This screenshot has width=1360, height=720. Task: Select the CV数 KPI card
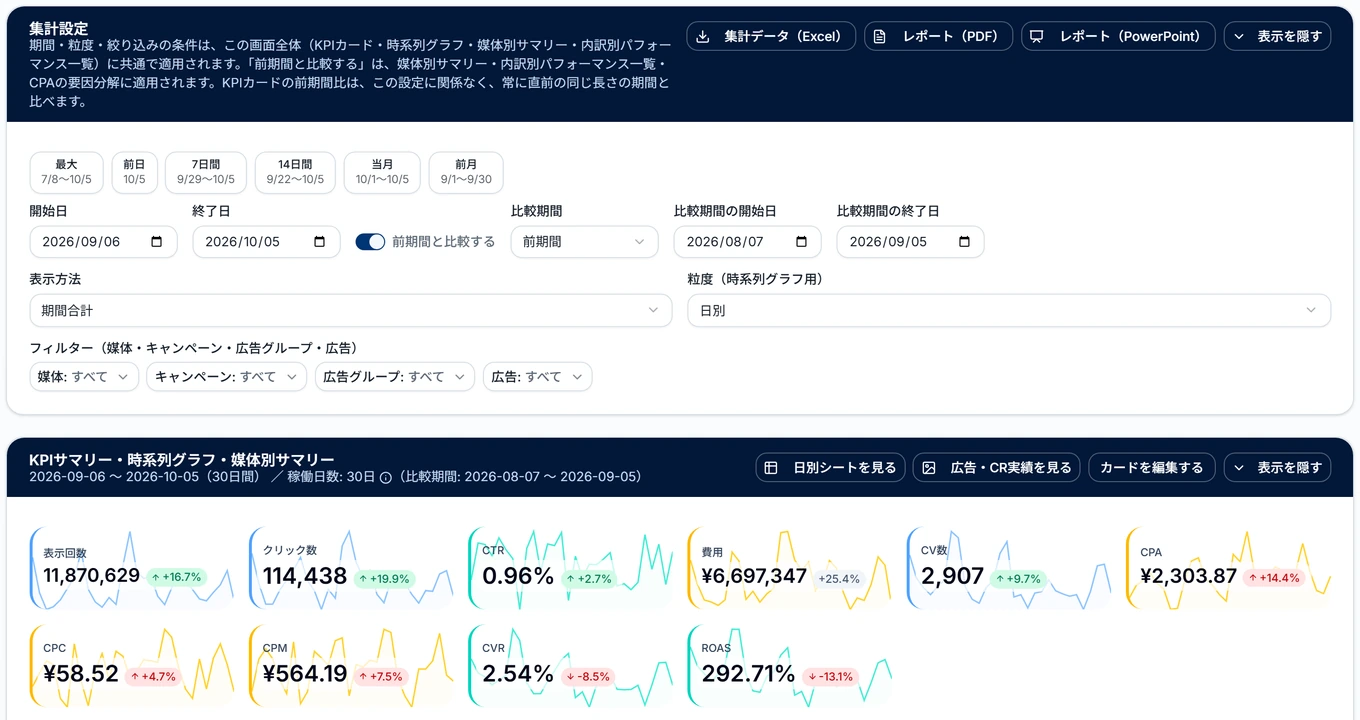(1010, 568)
